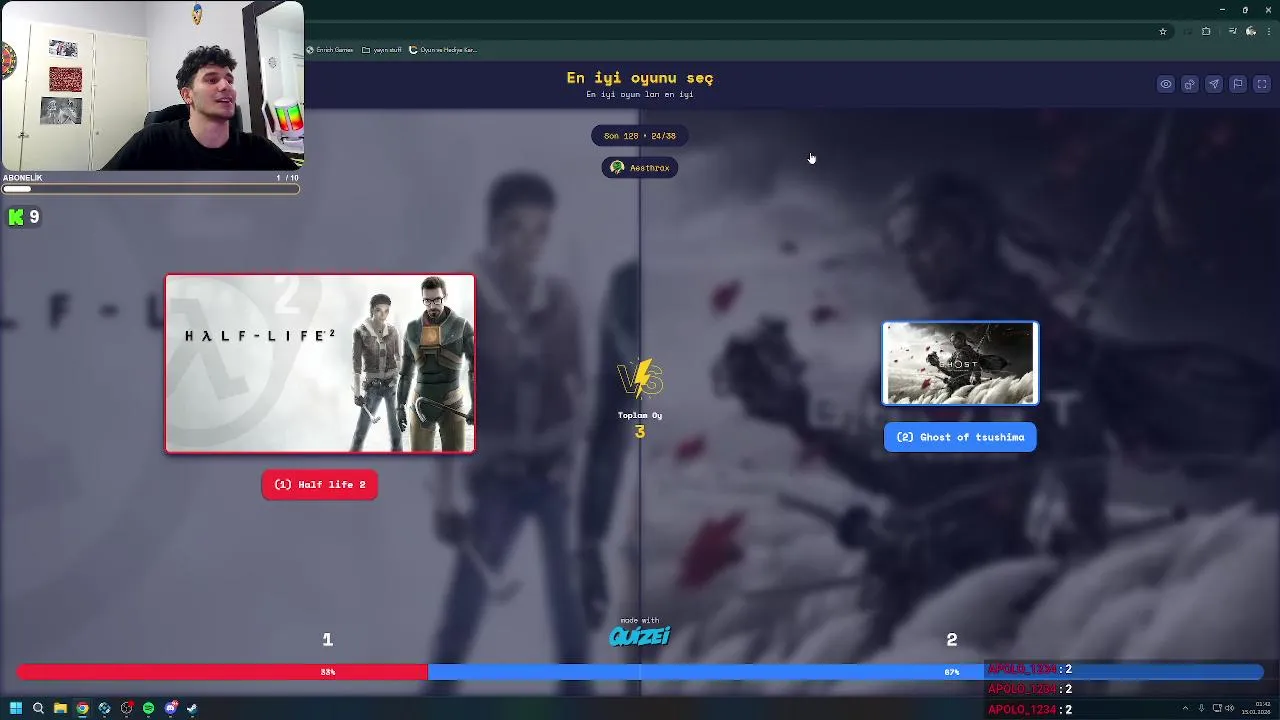Screen dimensions: 1280x720
Task: Toggle the eye visibility icon in Quizei header
Action: 1166,84
